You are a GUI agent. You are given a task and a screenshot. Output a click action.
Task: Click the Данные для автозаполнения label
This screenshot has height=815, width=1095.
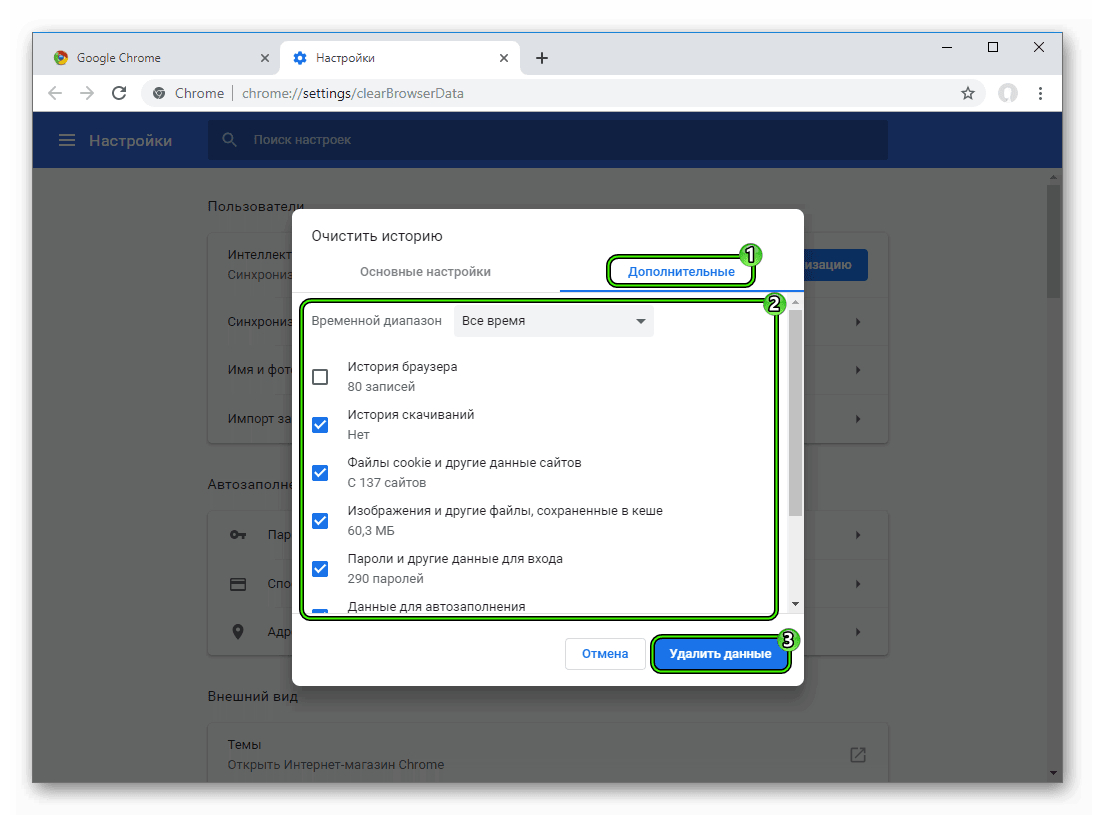(x=436, y=606)
